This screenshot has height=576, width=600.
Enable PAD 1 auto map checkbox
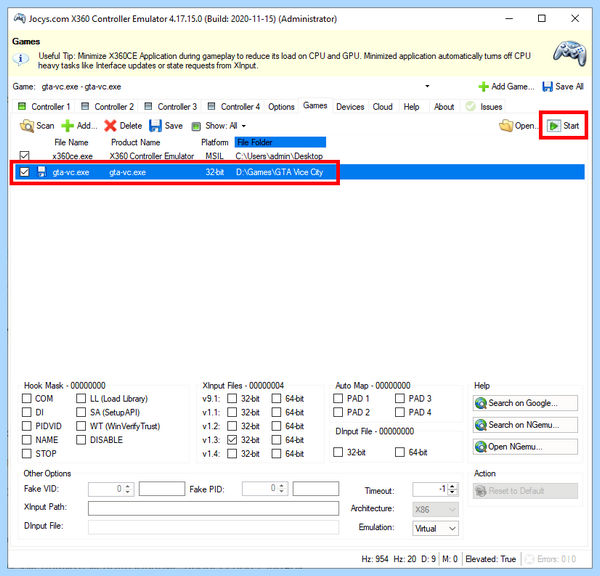(x=338, y=398)
